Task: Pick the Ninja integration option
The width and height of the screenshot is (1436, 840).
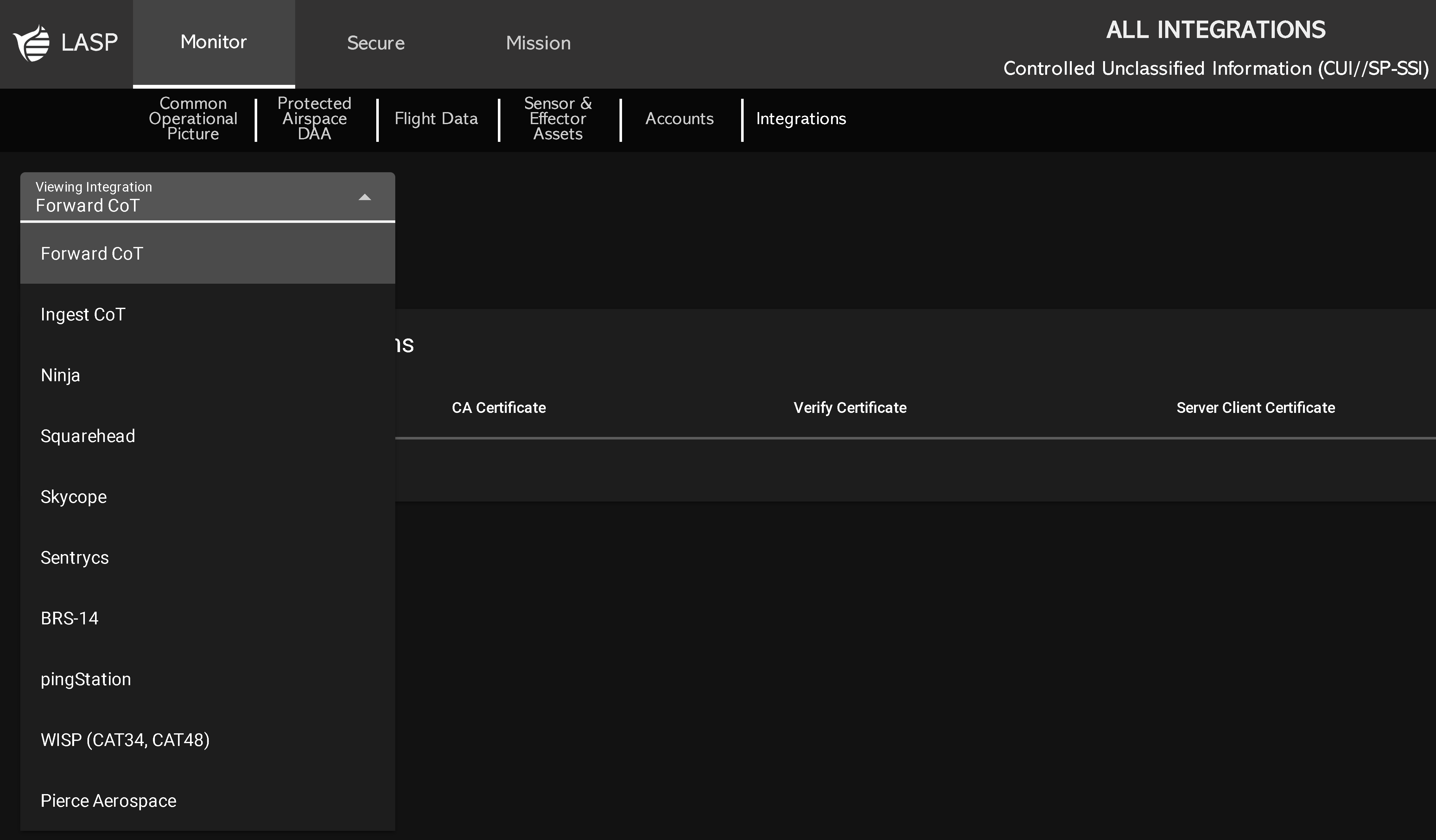Action: 207,375
